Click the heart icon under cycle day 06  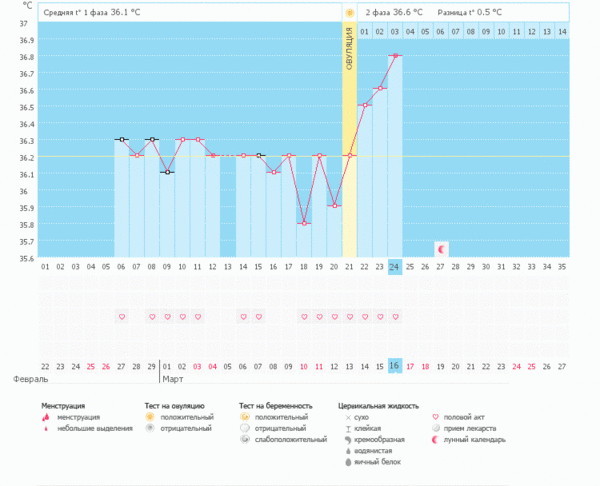tap(122, 317)
